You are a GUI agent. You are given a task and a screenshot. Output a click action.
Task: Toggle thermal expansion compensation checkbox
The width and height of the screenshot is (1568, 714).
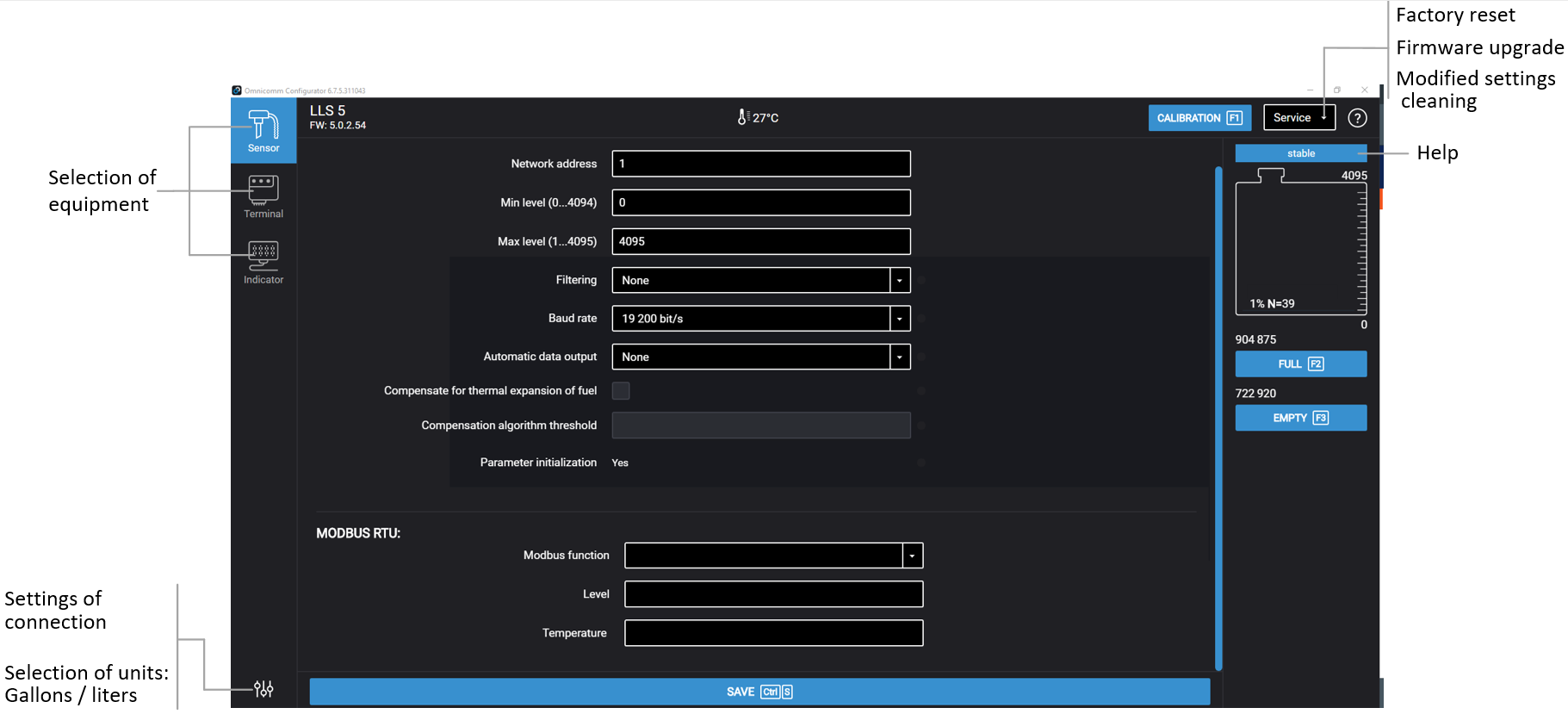coord(621,391)
